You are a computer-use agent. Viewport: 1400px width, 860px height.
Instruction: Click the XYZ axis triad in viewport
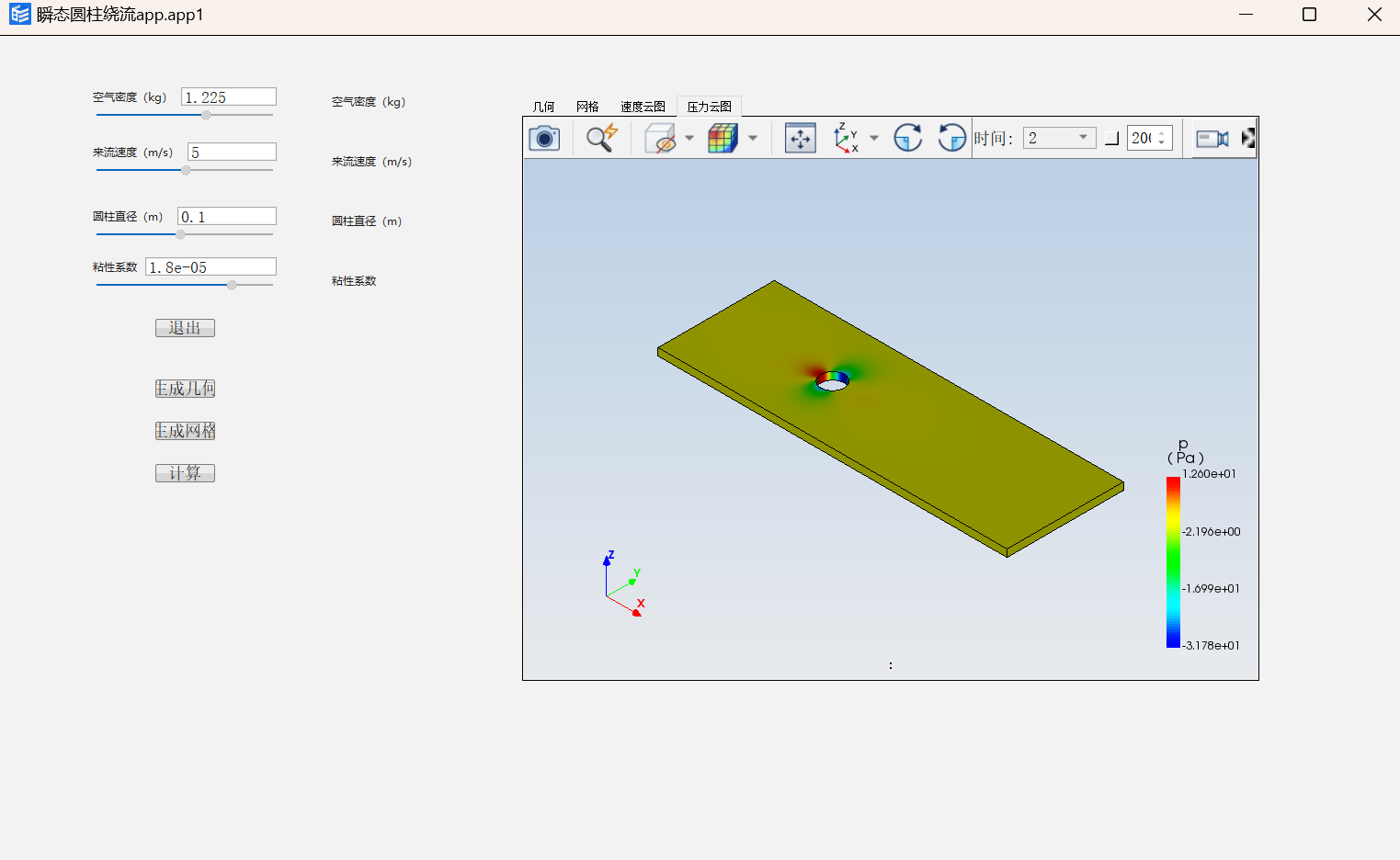pos(624,583)
